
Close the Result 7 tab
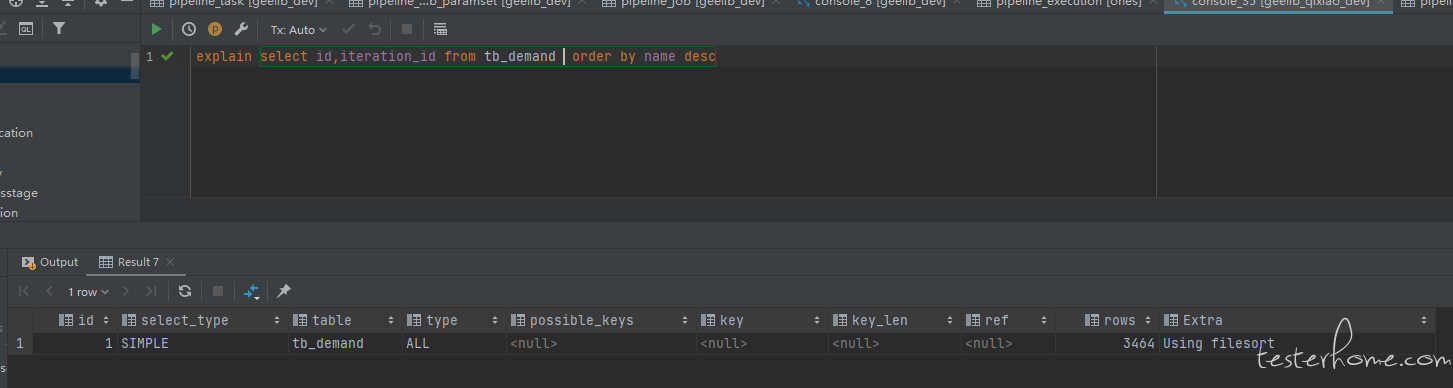click(x=170, y=262)
